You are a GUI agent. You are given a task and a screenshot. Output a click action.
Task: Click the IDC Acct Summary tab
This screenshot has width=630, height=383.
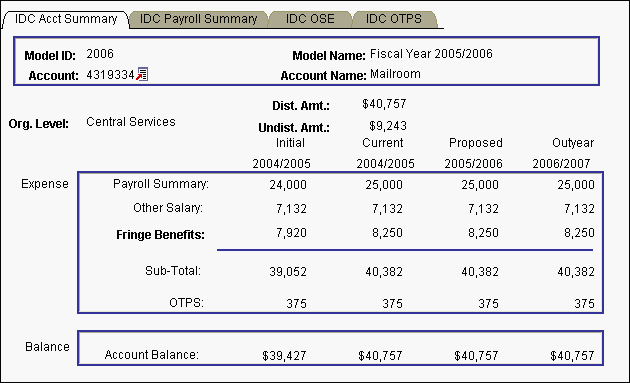coord(66,19)
